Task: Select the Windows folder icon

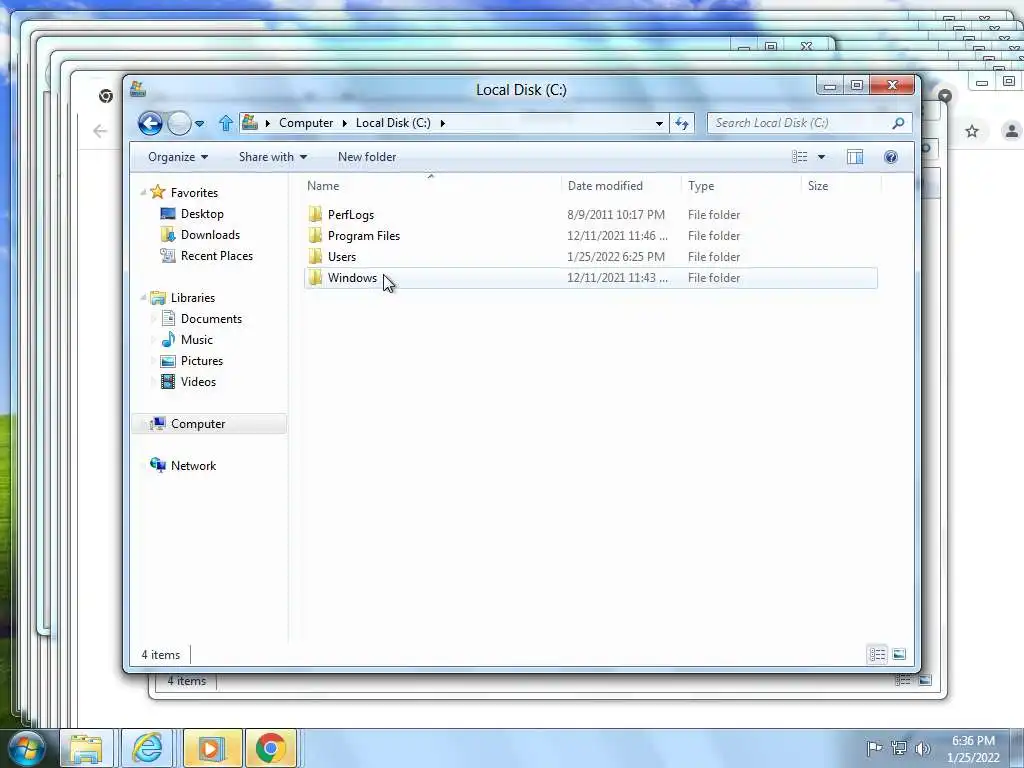Action: 315,278
